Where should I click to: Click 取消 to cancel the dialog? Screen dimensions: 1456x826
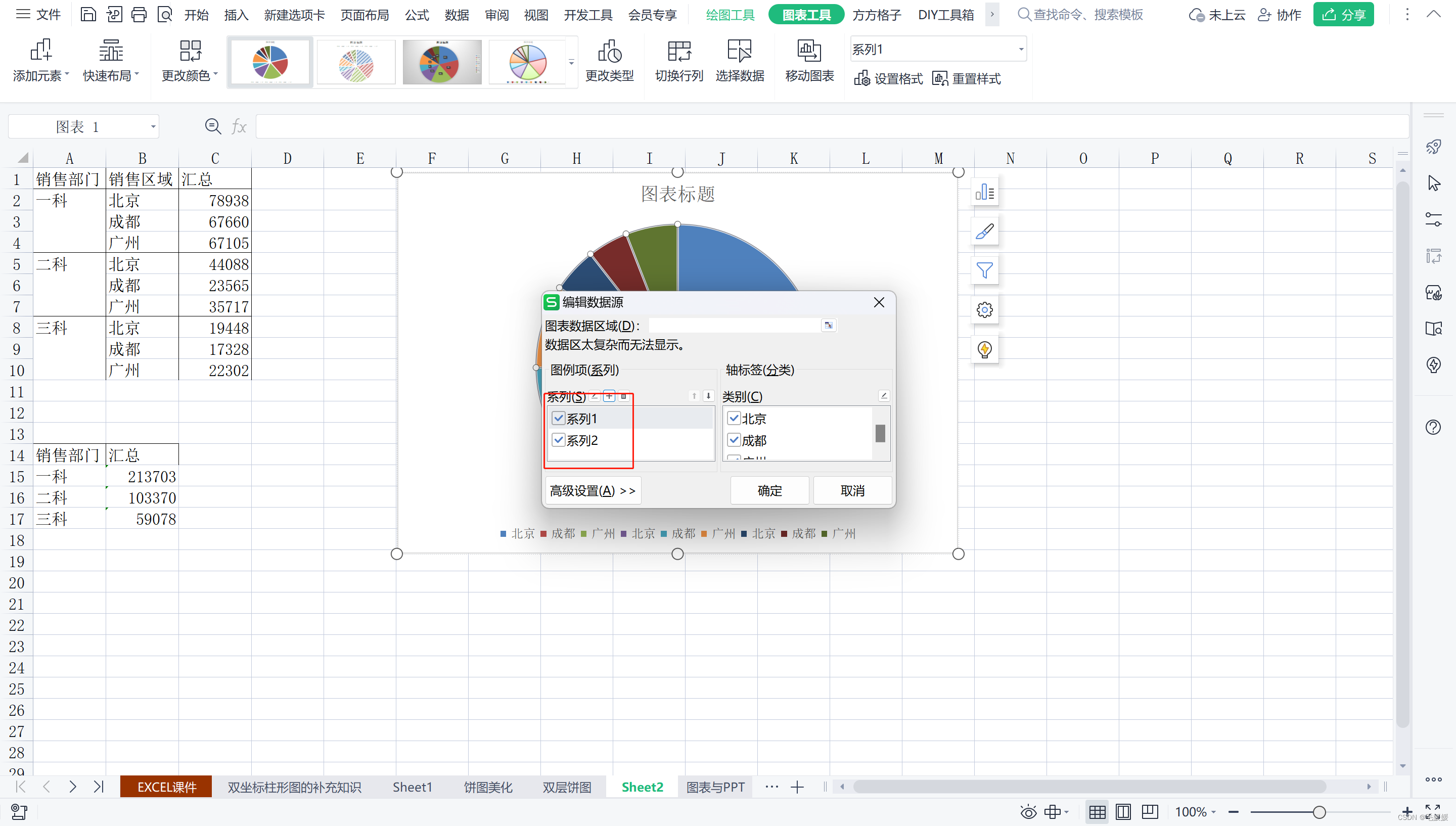pyautogui.click(x=852, y=491)
